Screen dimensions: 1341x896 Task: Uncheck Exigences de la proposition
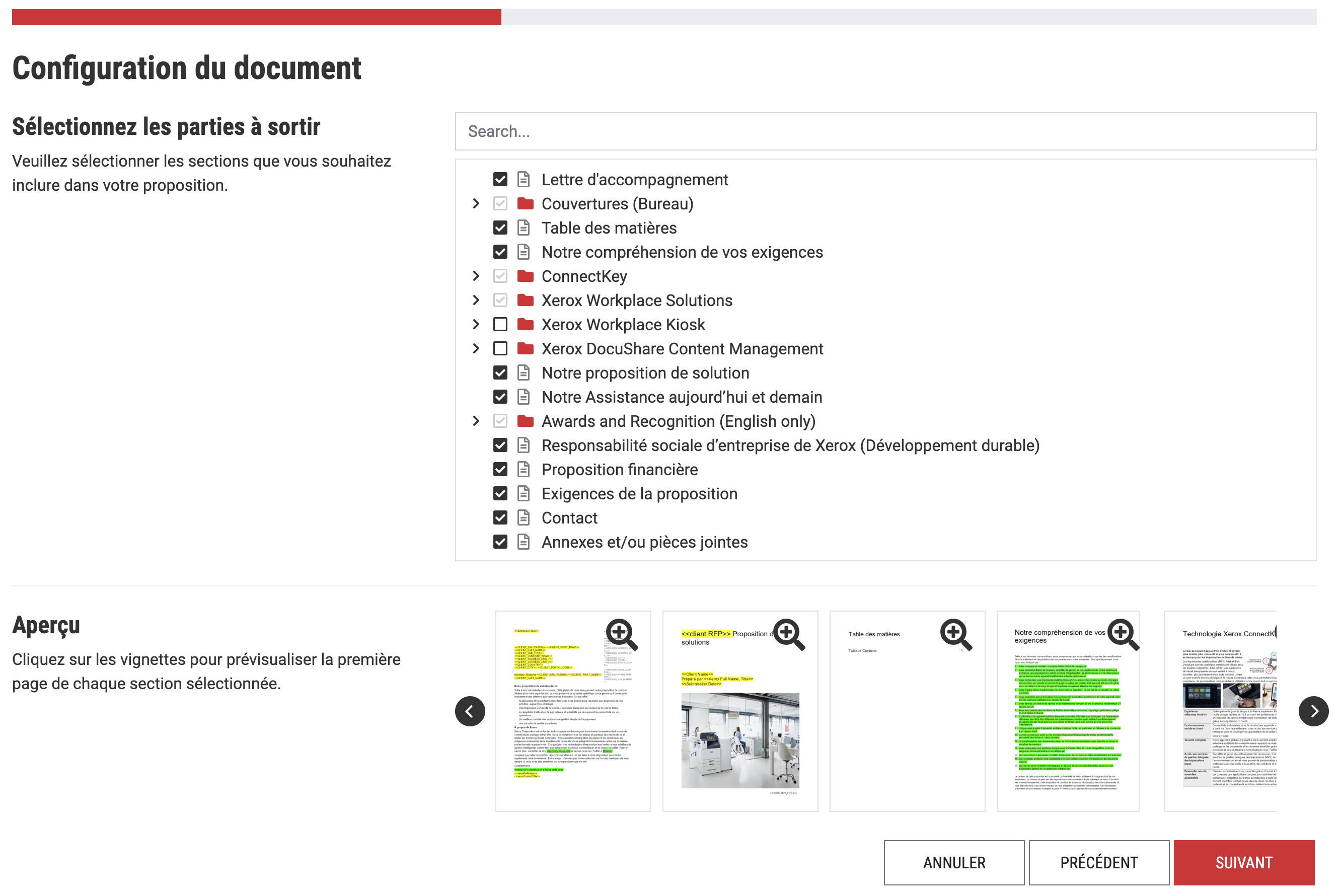point(500,493)
